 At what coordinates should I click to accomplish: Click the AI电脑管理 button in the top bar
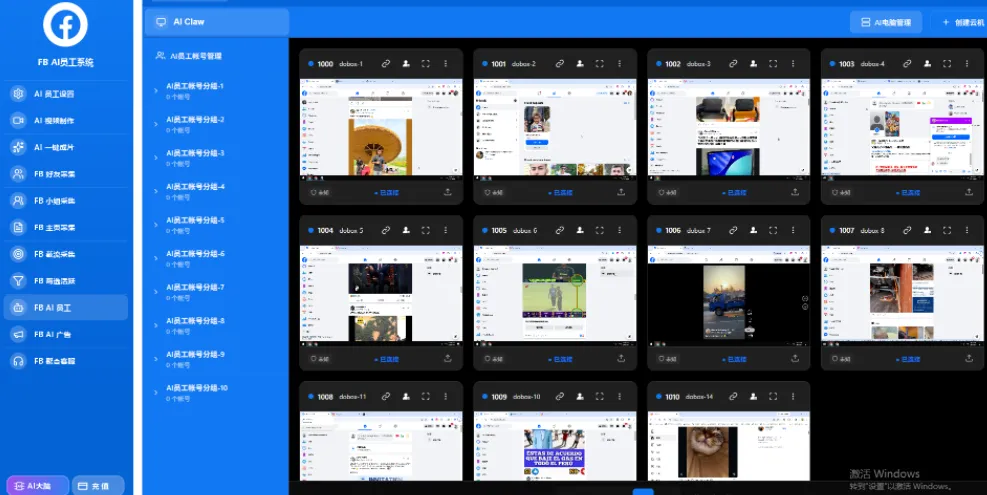(886, 22)
